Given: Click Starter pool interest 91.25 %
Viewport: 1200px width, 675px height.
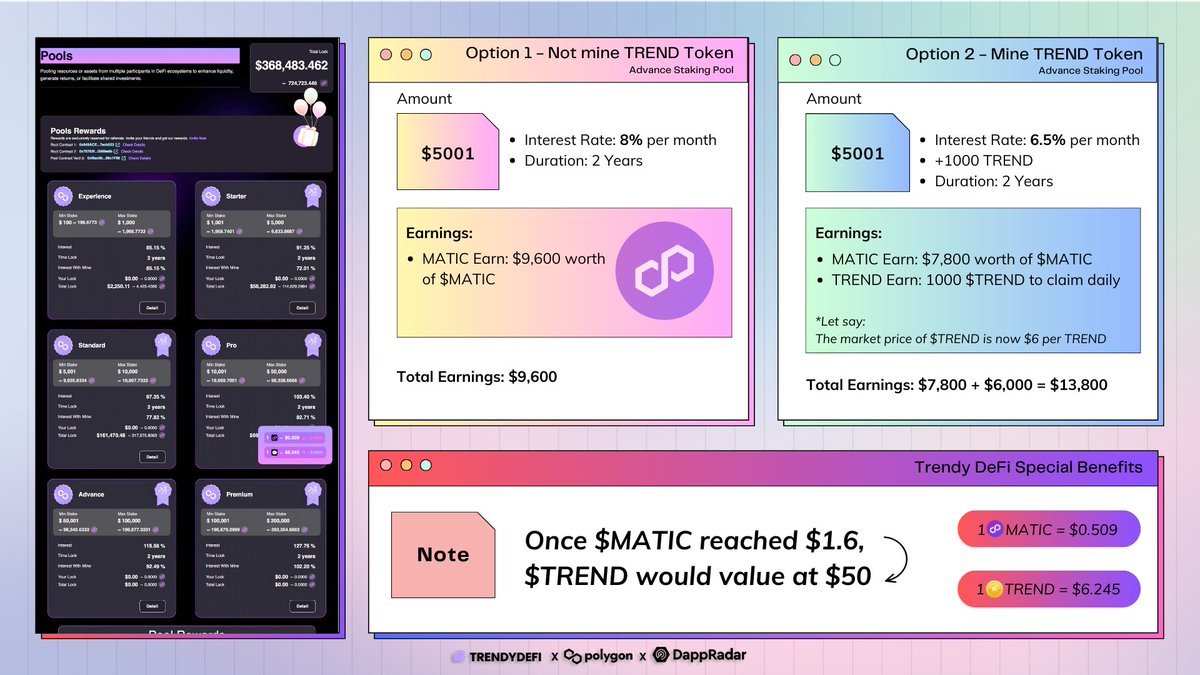Looking at the screenshot, I should click(306, 247).
